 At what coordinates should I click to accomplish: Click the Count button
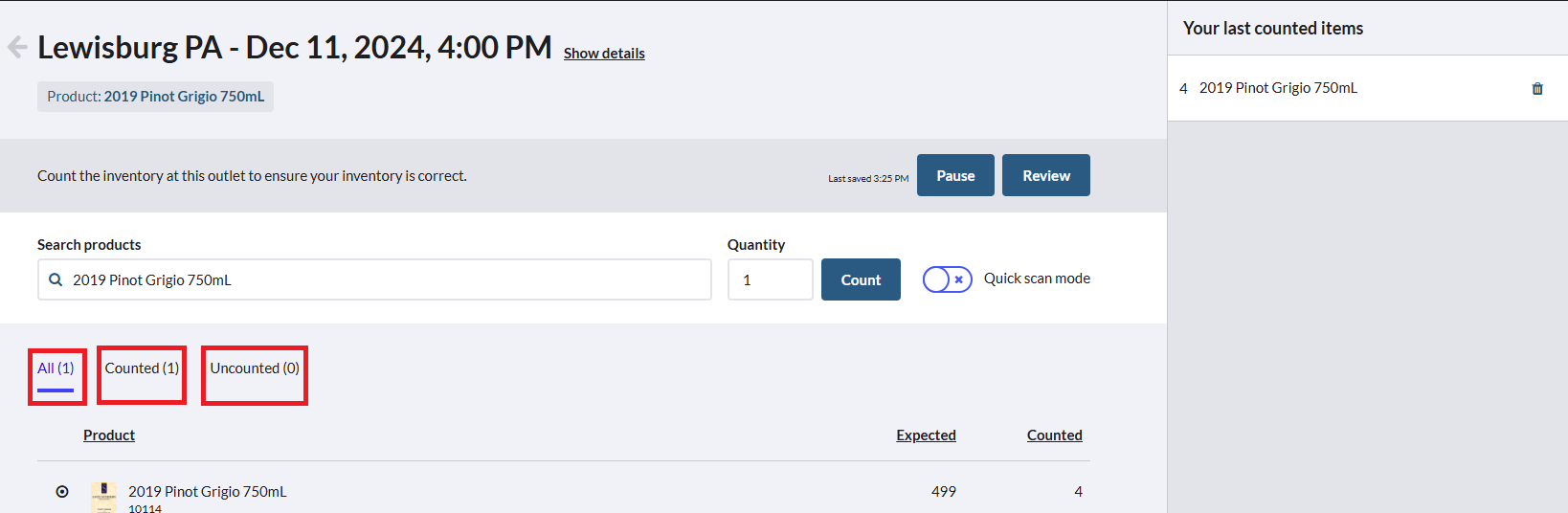(861, 279)
